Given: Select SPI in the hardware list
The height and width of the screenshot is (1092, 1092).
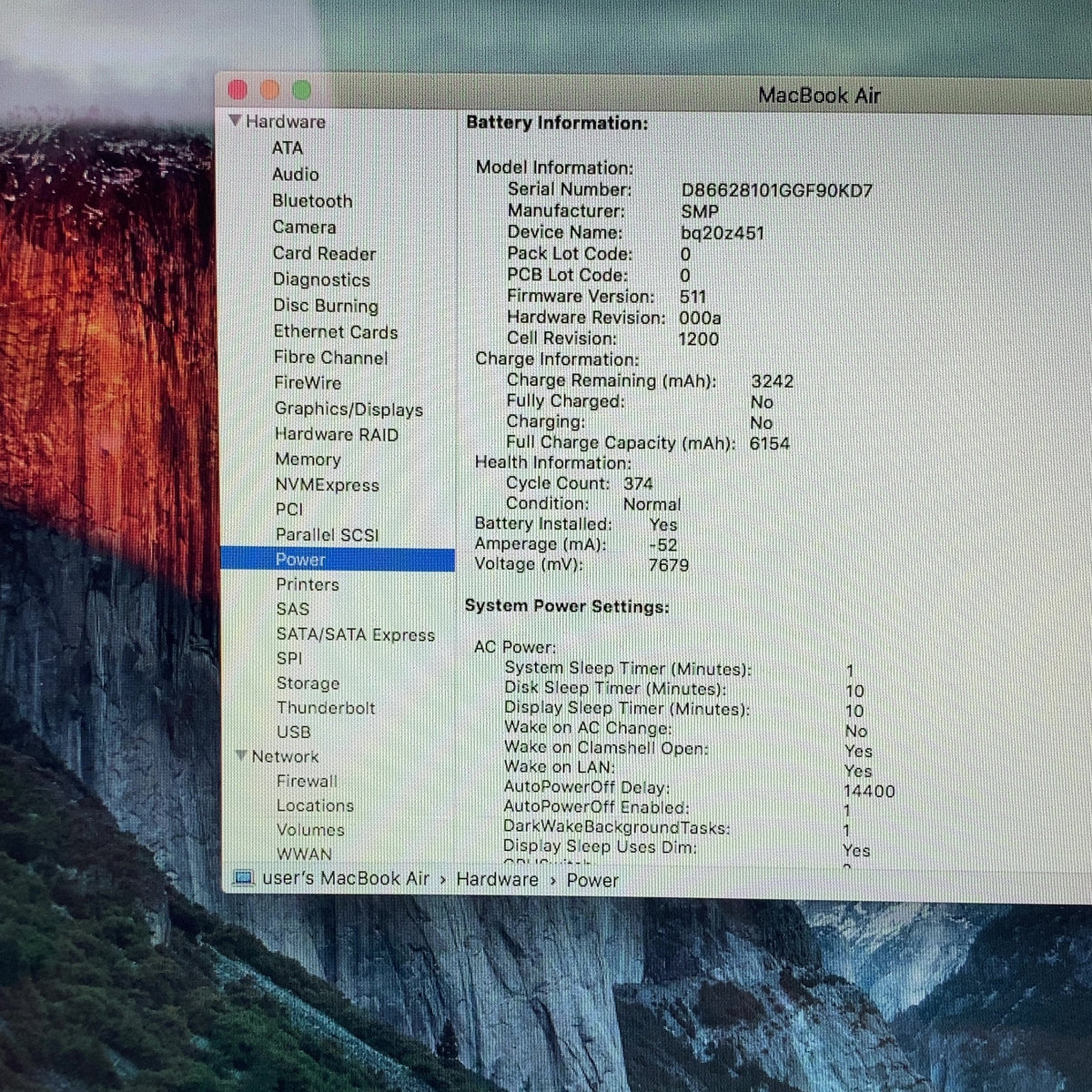Looking at the screenshot, I should 289,658.
